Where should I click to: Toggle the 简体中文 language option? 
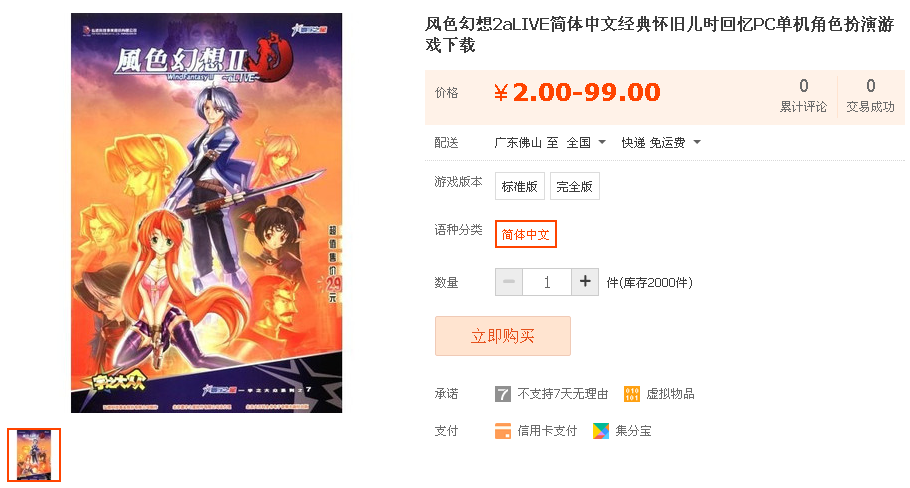point(526,234)
